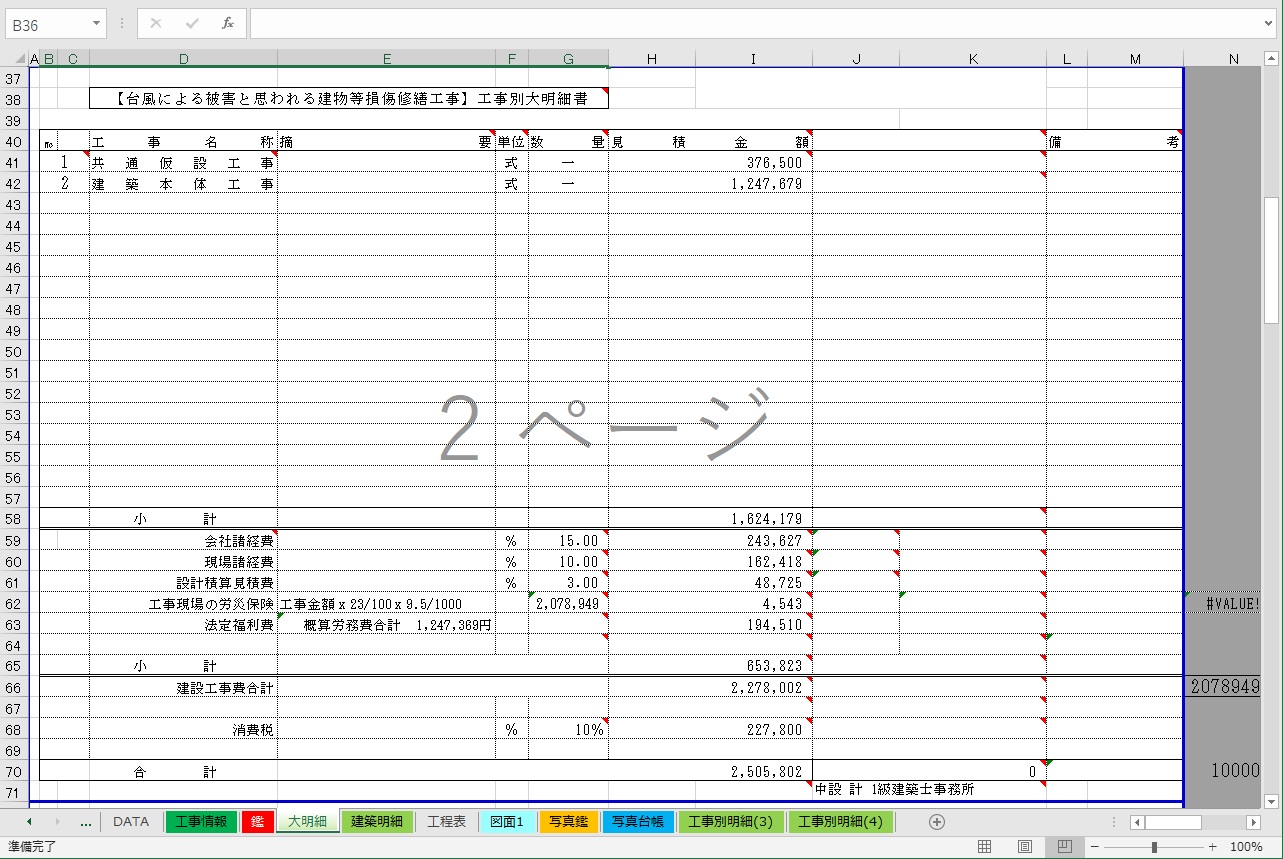Enable Page Break Preview view

[x=1064, y=847]
